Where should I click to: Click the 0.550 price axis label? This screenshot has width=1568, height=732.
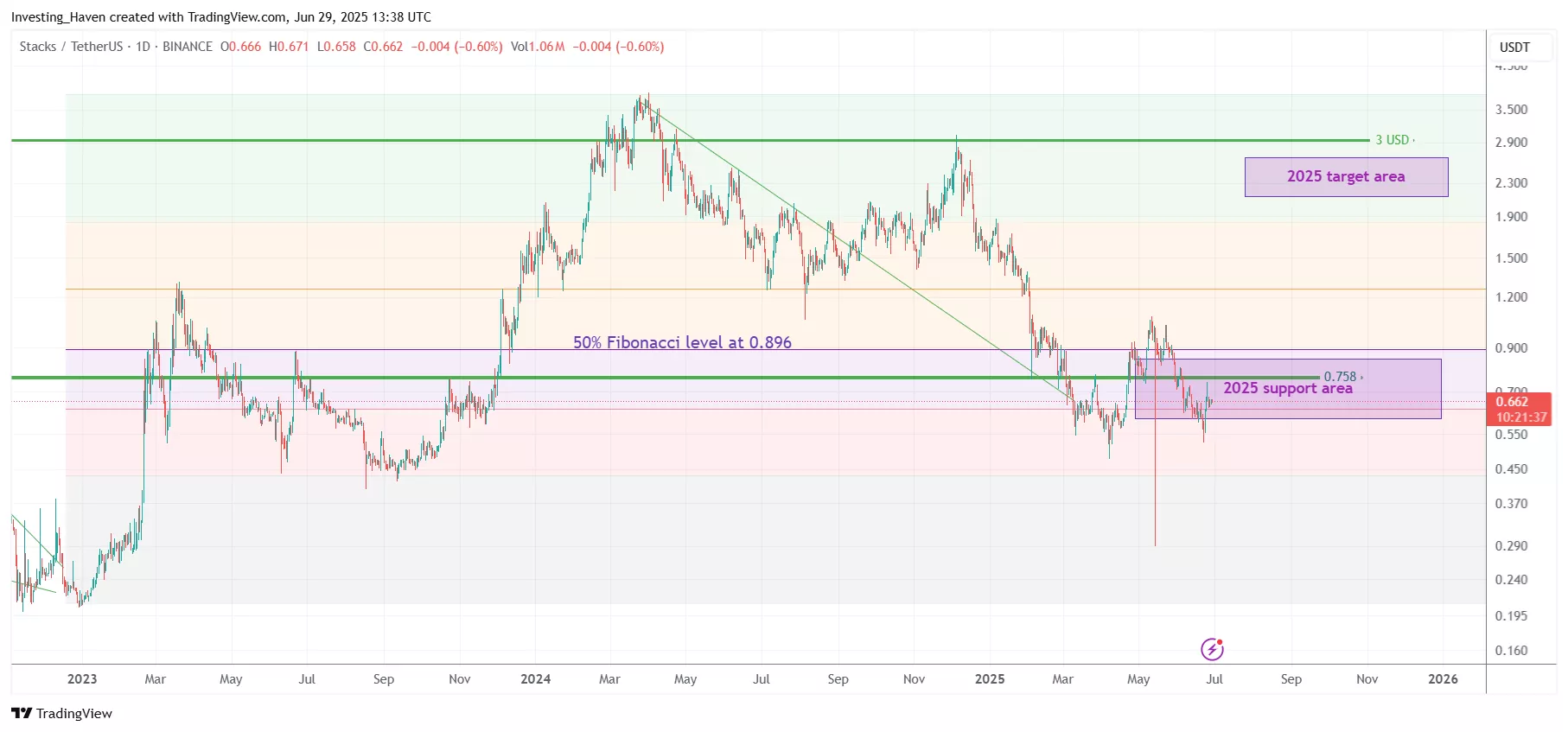pos(1511,435)
